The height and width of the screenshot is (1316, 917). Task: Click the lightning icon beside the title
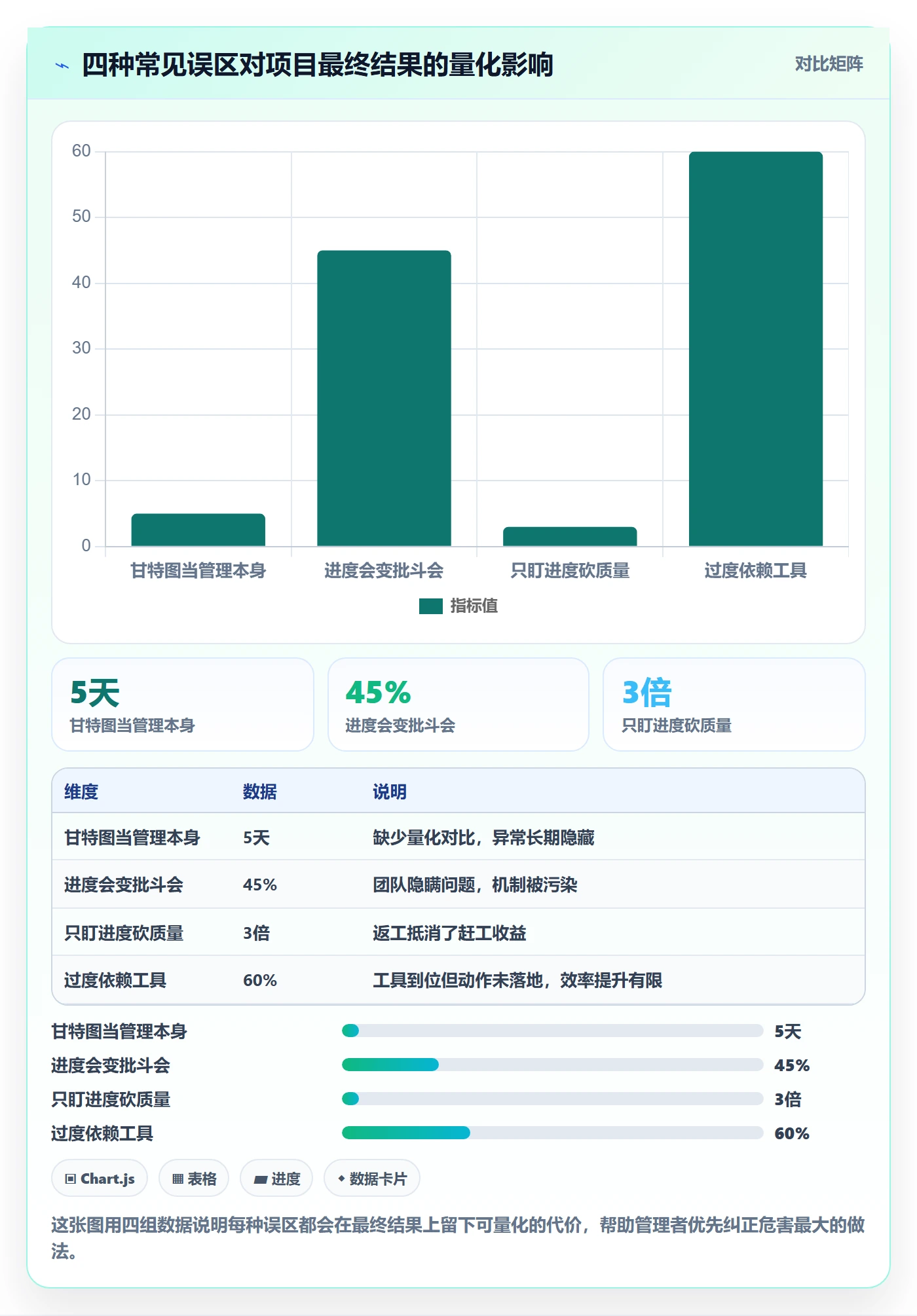[62, 65]
